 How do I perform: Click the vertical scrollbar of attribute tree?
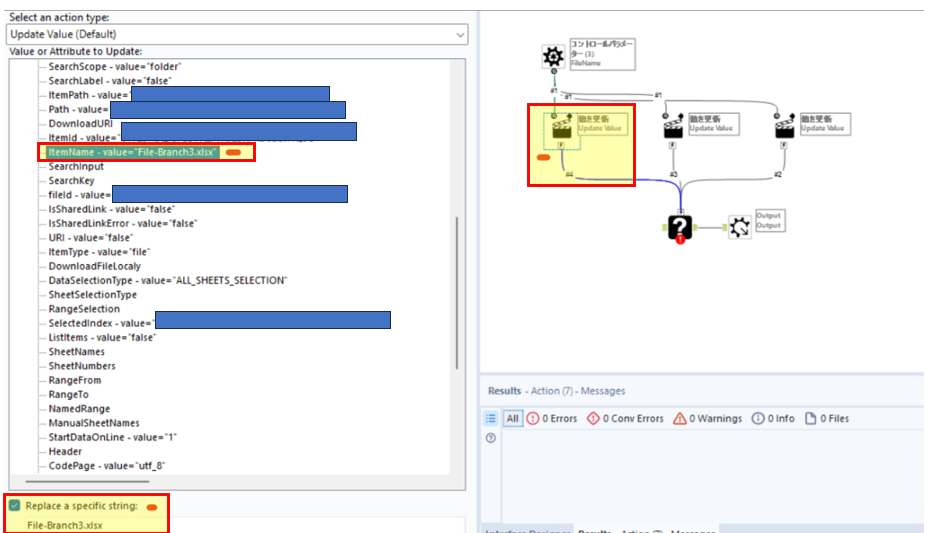coord(457,292)
